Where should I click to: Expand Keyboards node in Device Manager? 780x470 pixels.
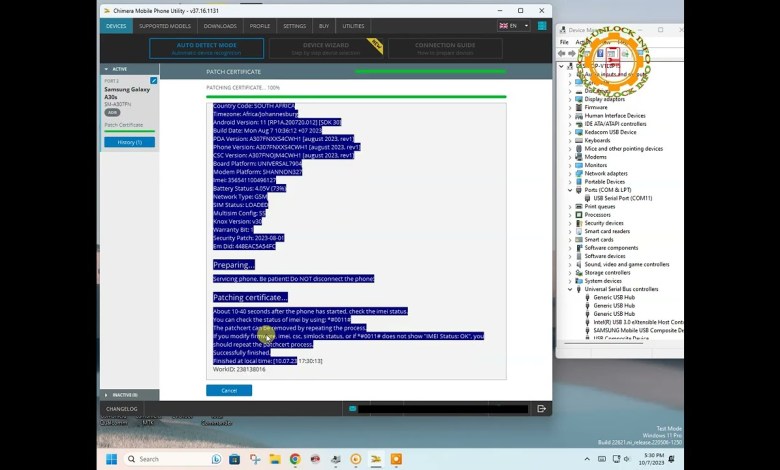click(570, 140)
